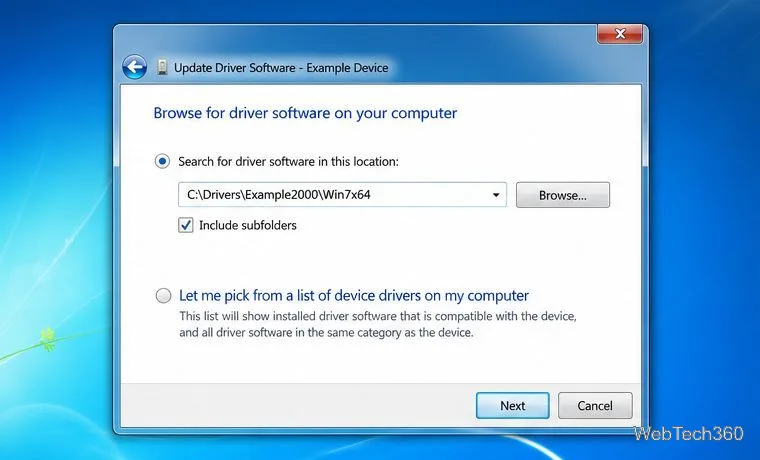Select "Search for driver software in this location" radio
Image resolution: width=760 pixels, height=460 pixels.
click(162, 161)
